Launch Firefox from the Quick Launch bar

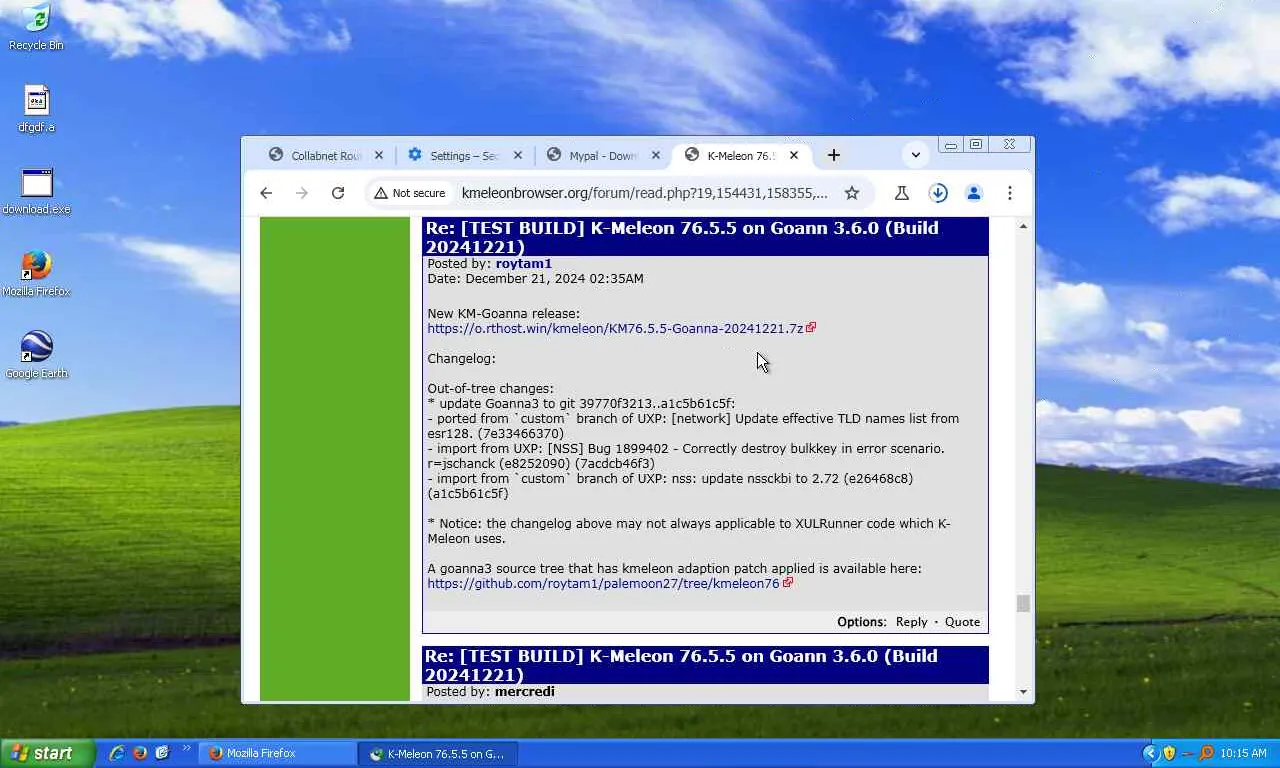[140, 753]
